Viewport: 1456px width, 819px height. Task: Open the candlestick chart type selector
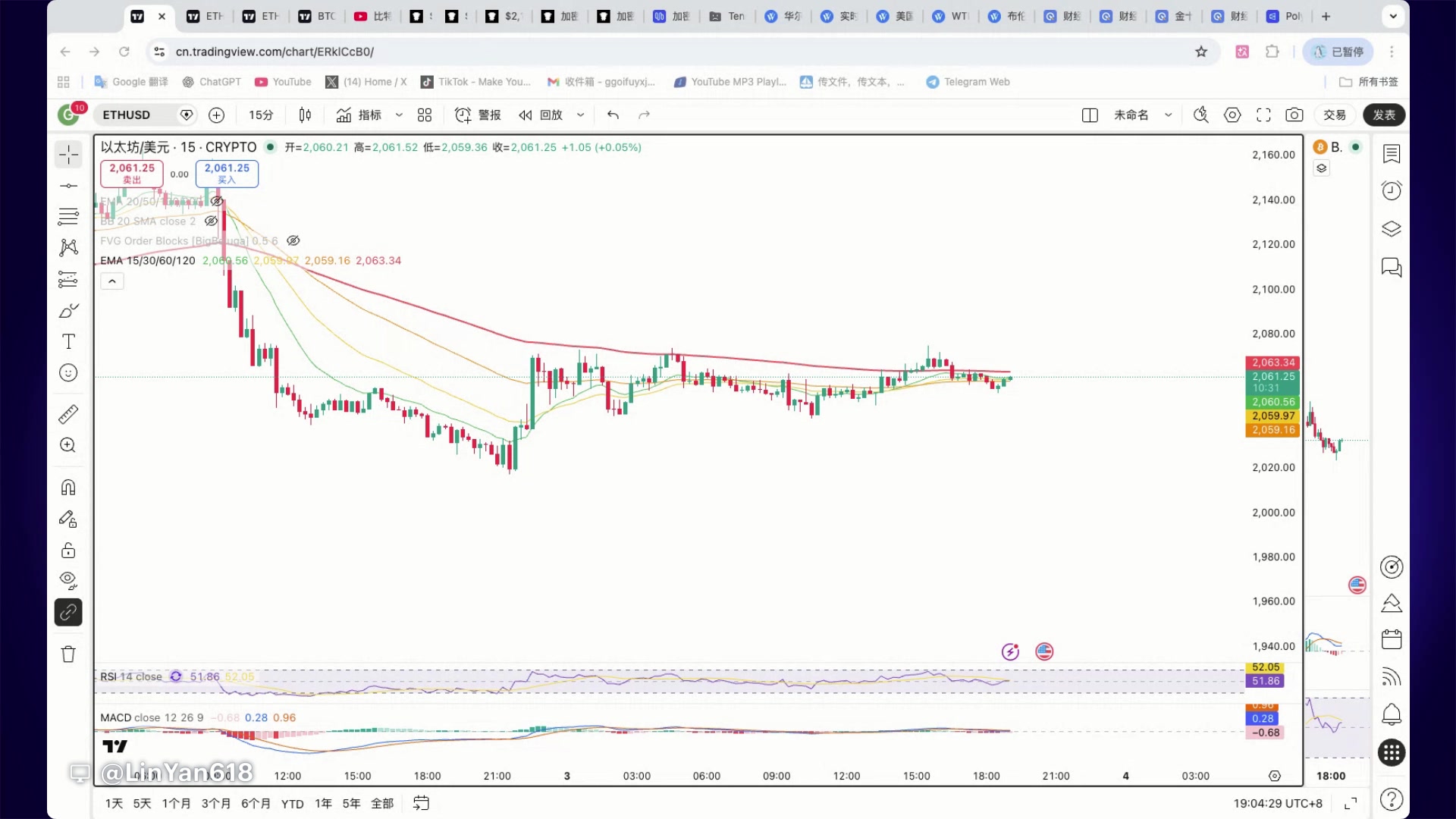[x=305, y=115]
